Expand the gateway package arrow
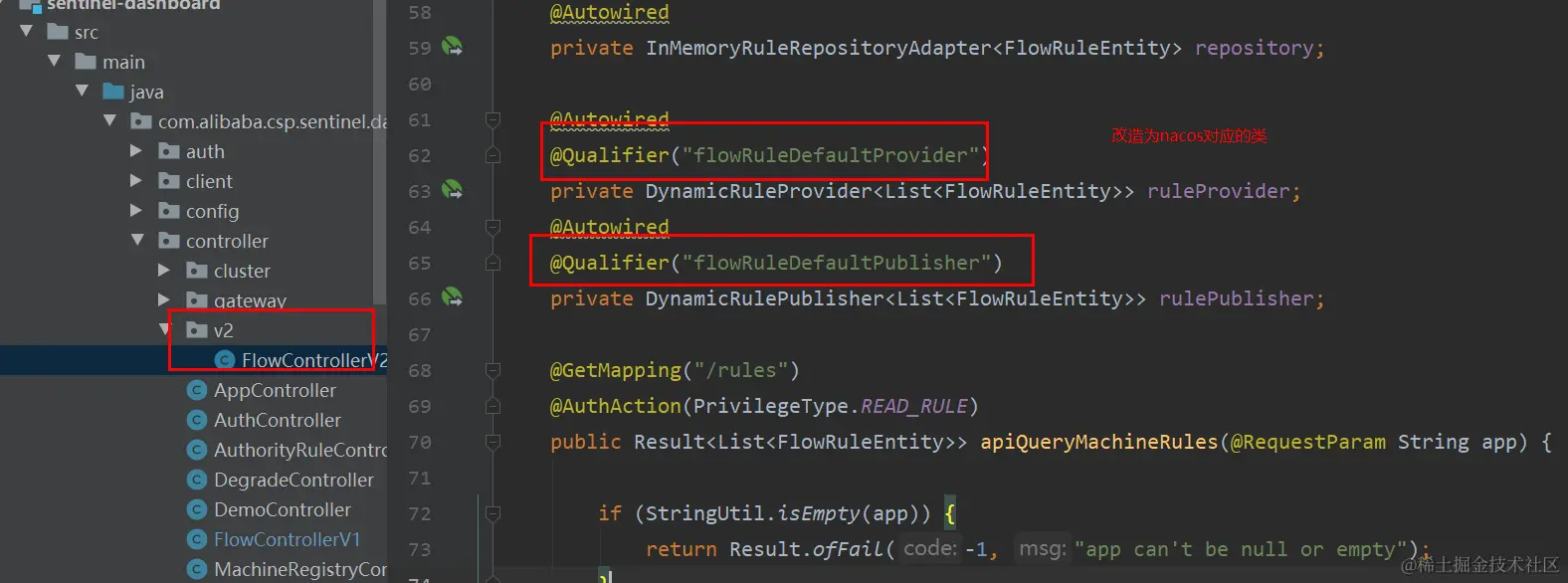1568x583 pixels. [165, 300]
